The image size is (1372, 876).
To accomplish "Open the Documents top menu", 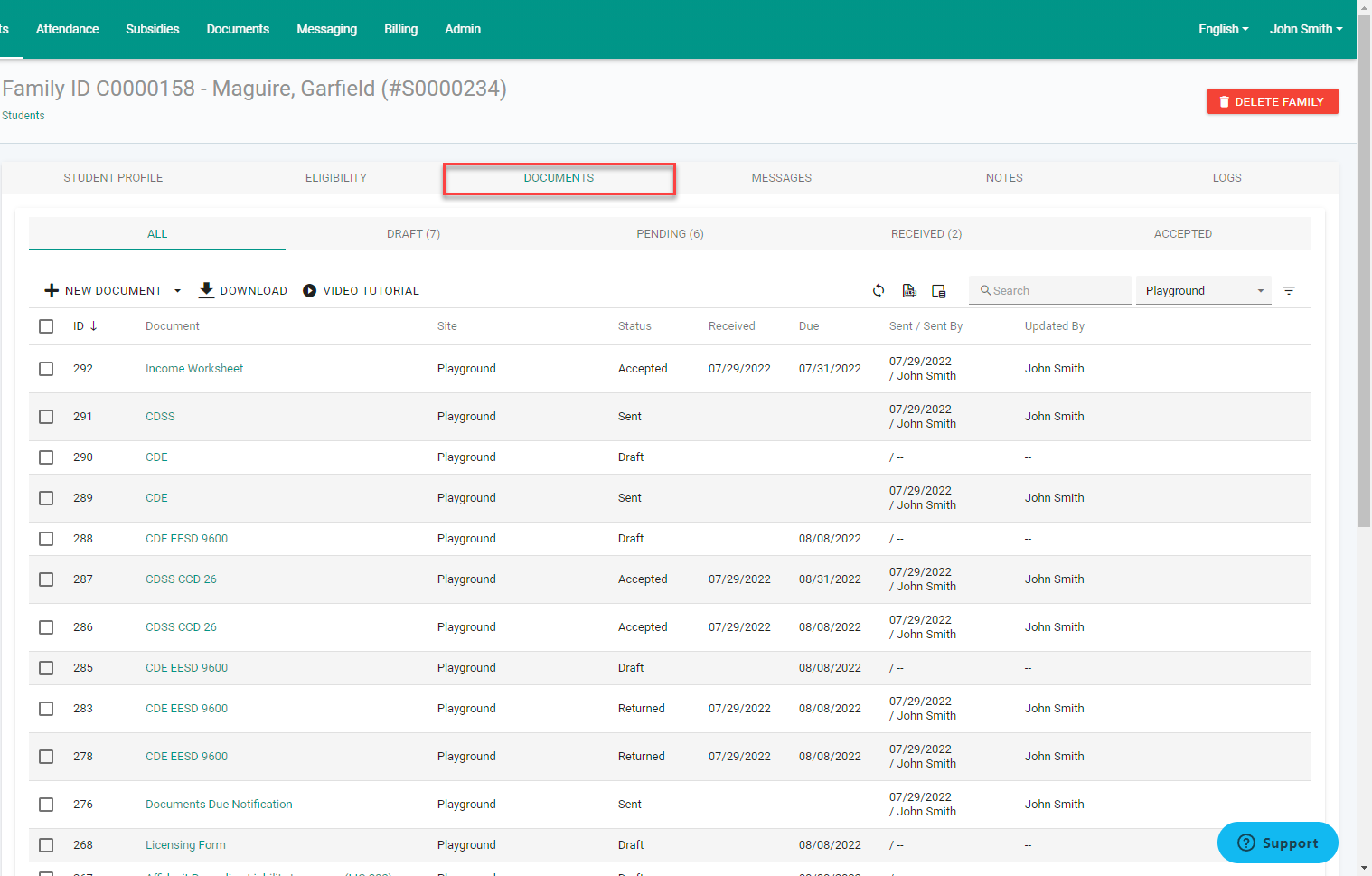I will coord(238,29).
